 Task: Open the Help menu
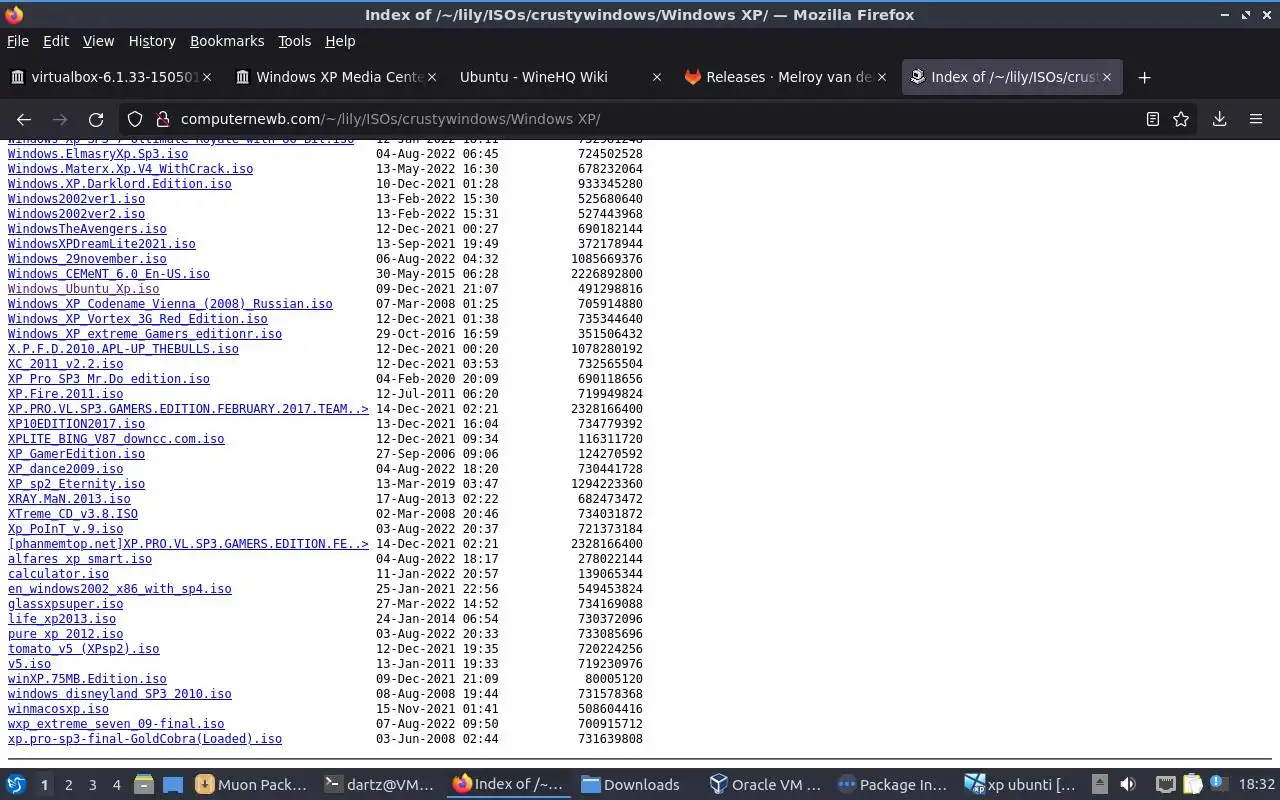pyautogui.click(x=340, y=41)
